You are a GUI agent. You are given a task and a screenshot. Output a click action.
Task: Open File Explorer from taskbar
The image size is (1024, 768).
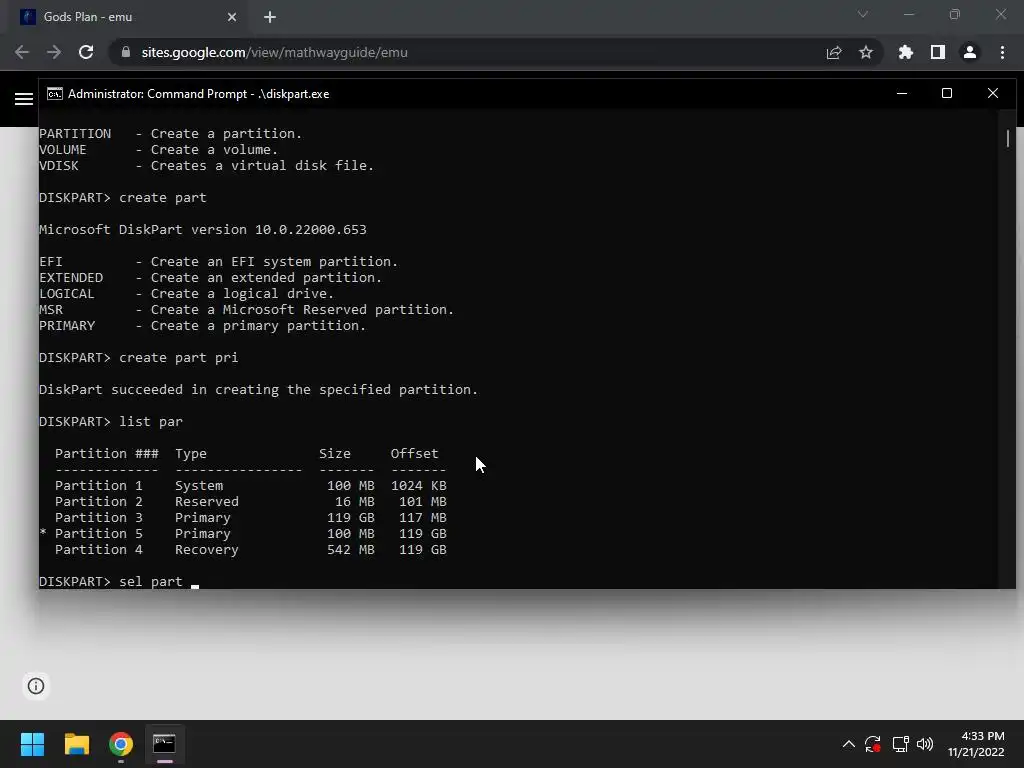(x=76, y=744)
